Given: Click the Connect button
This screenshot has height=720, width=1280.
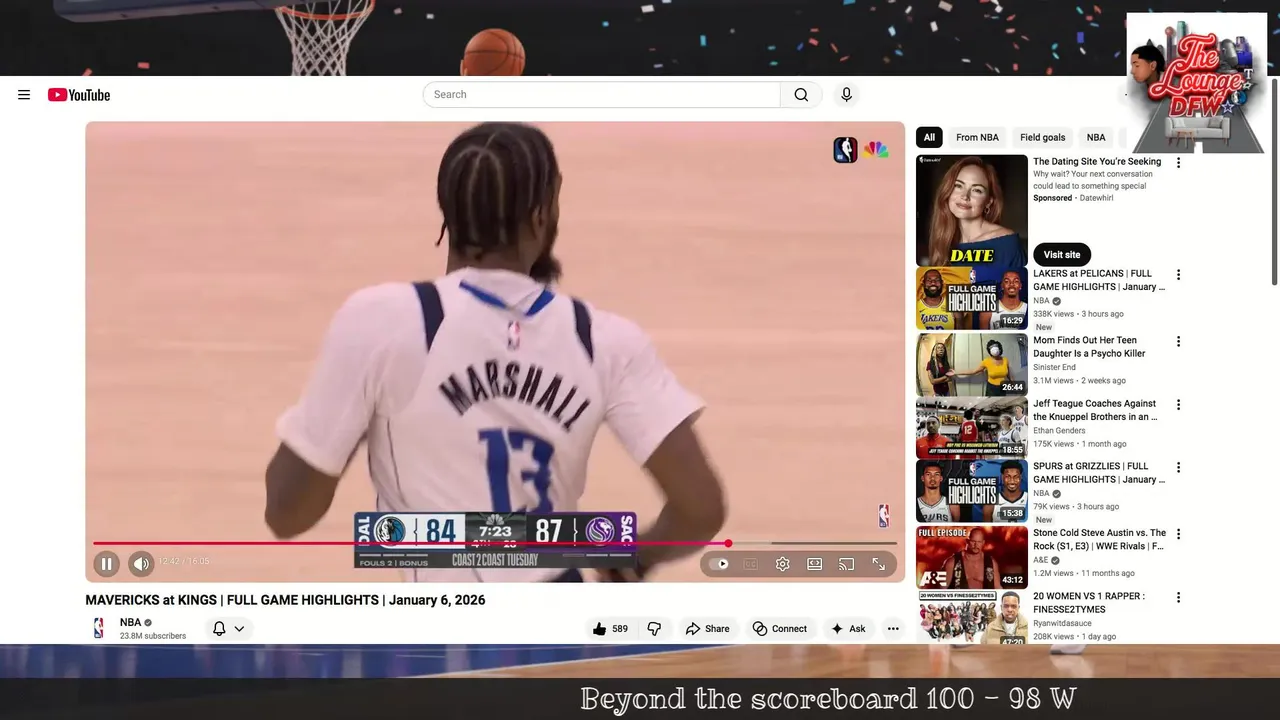Looking at the screenshot, I should point(780,629).
